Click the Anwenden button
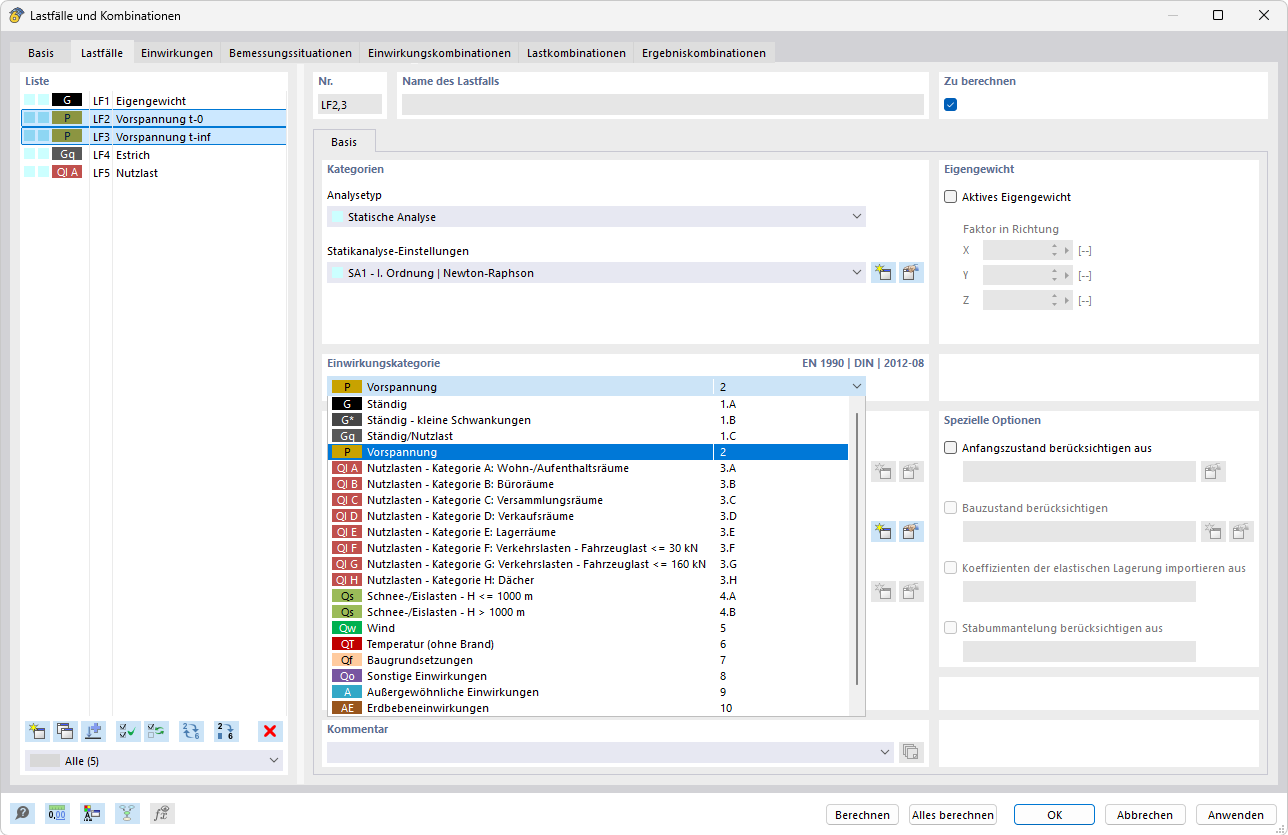This screenshot has width=1288, height=835. pos(1236,815)
